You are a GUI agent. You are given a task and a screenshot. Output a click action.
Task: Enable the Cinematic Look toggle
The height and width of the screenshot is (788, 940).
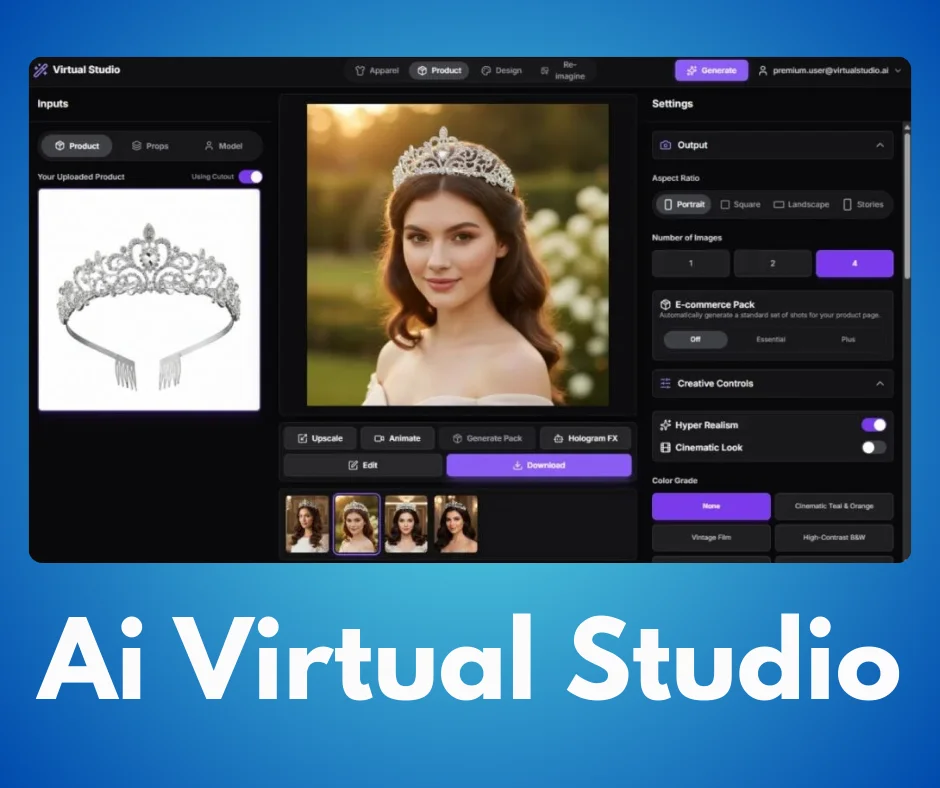click(873, 448)
